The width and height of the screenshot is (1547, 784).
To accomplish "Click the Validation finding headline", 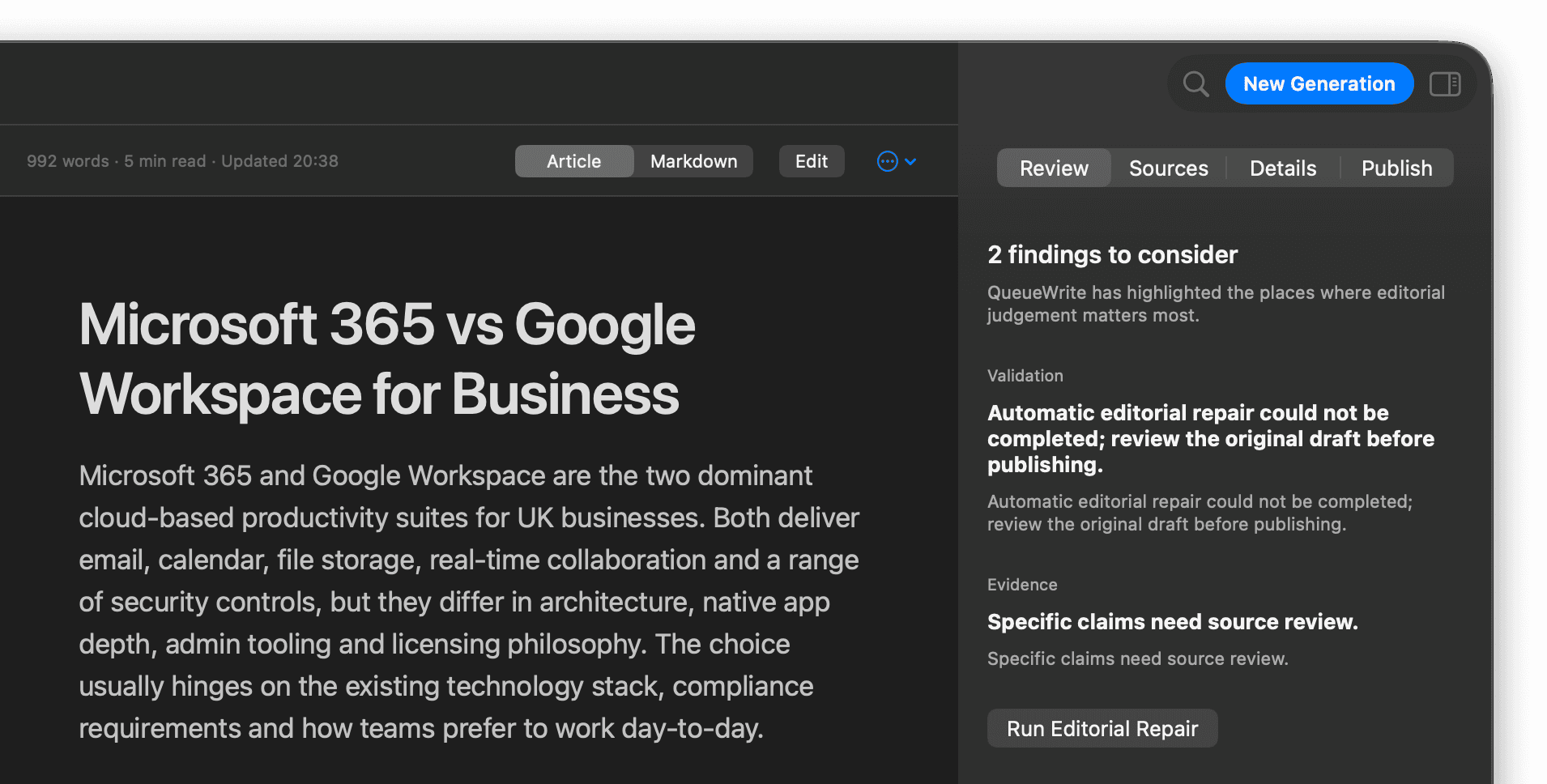I will point(1211,438).
